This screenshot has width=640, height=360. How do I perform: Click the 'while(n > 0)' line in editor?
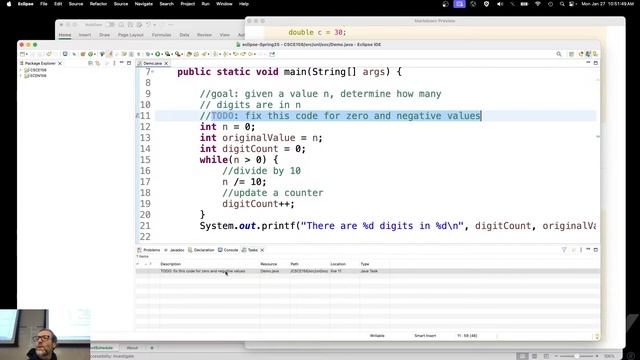pos(239,160)
